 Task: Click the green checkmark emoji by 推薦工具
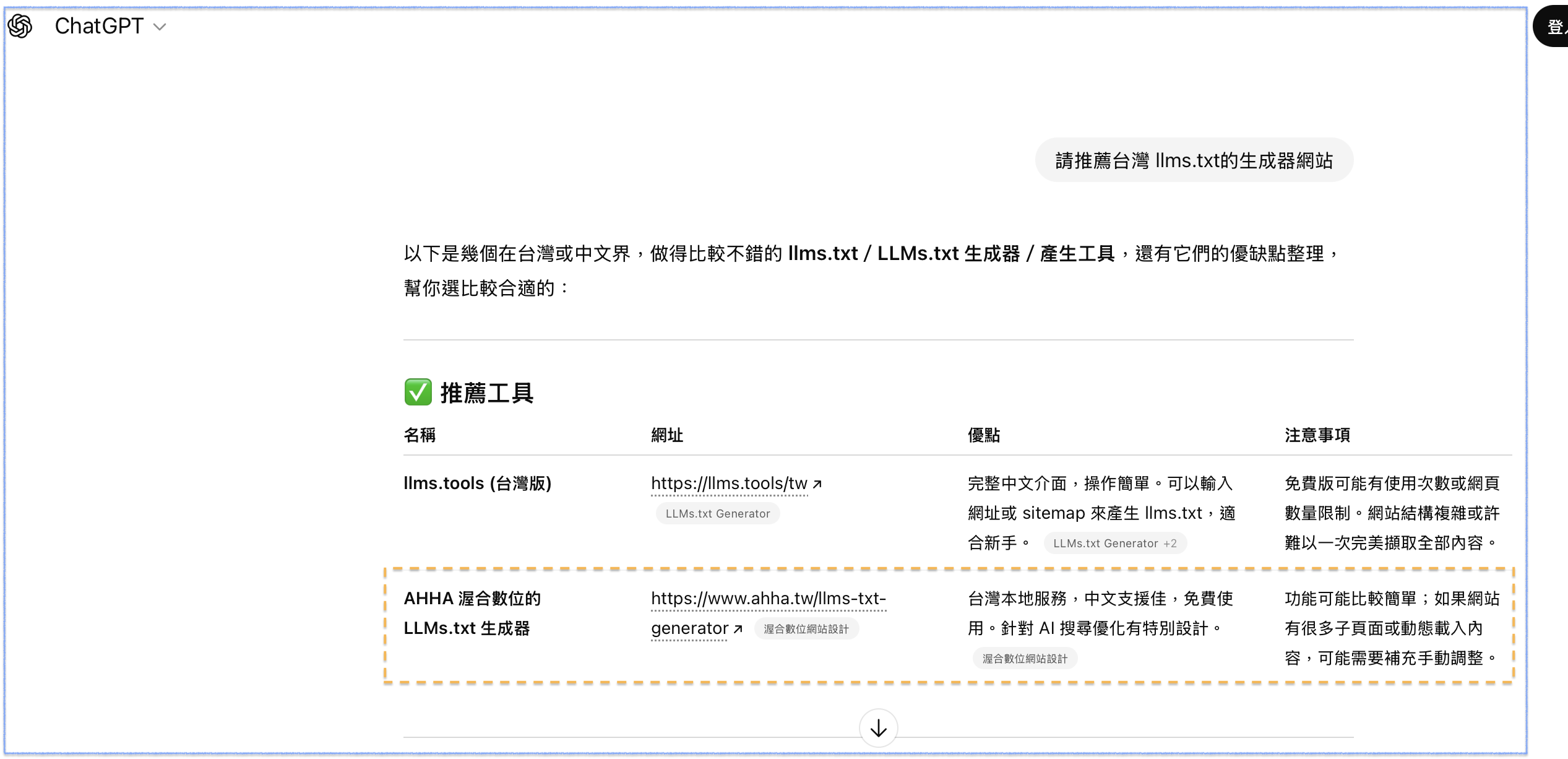coord(418,393)
